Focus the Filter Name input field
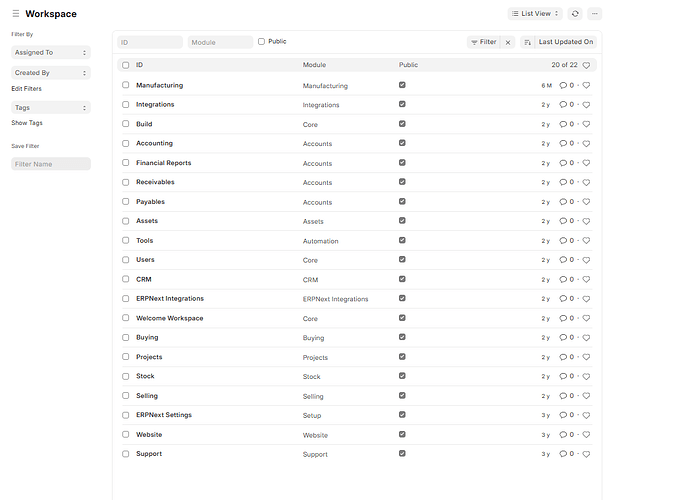Image resolution: width=681 pixels, height=500 pixels. coord(51,164)
